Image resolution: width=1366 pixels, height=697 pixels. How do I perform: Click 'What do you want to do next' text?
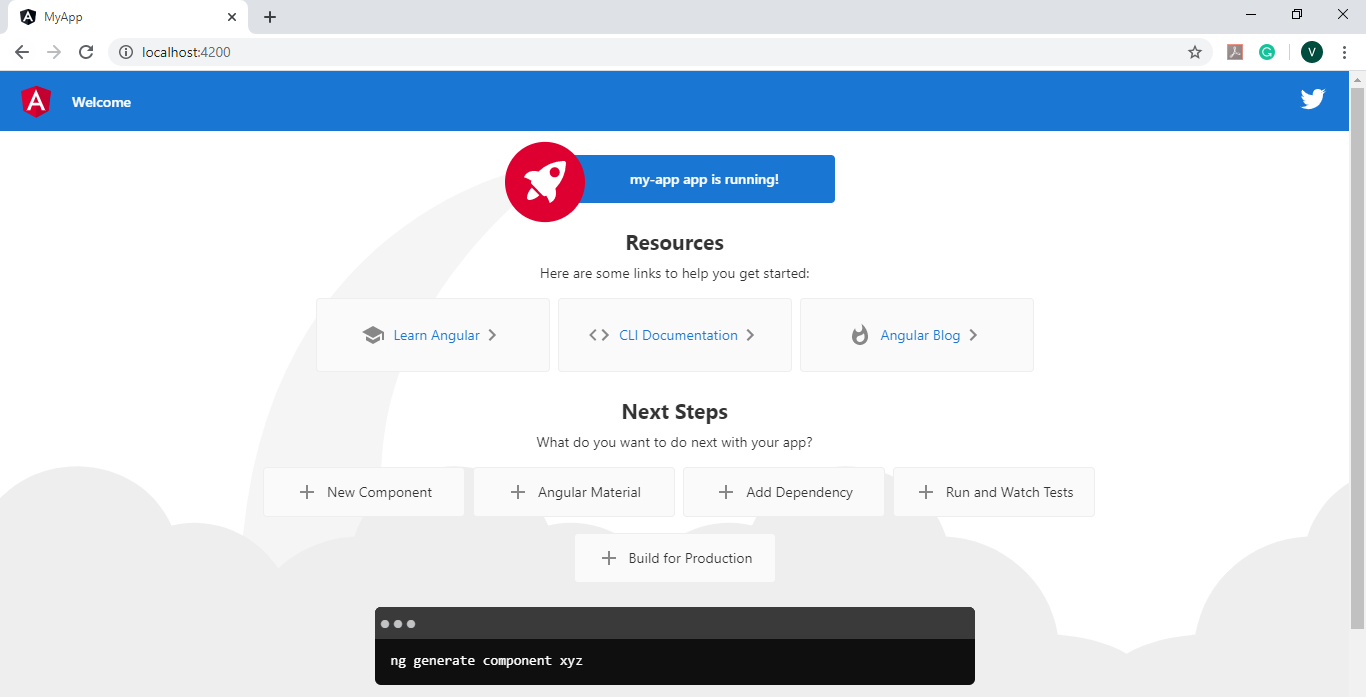[675, 442]
